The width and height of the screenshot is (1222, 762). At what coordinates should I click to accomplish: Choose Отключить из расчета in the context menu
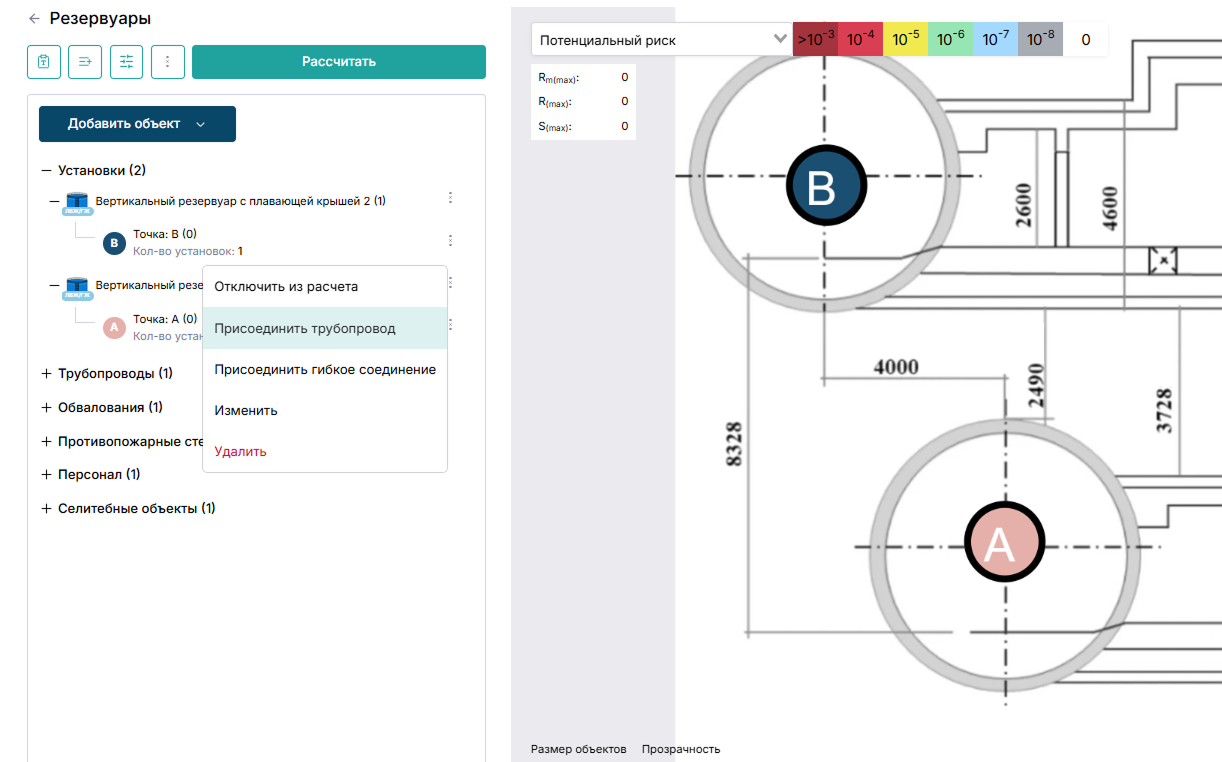click(x=325, y=287)
